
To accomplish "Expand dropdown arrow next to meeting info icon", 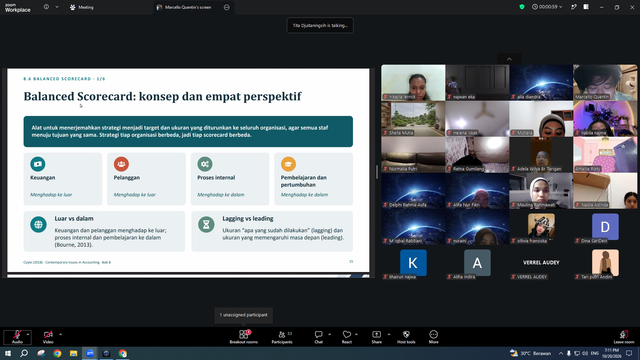I will [x=57, y=7].
